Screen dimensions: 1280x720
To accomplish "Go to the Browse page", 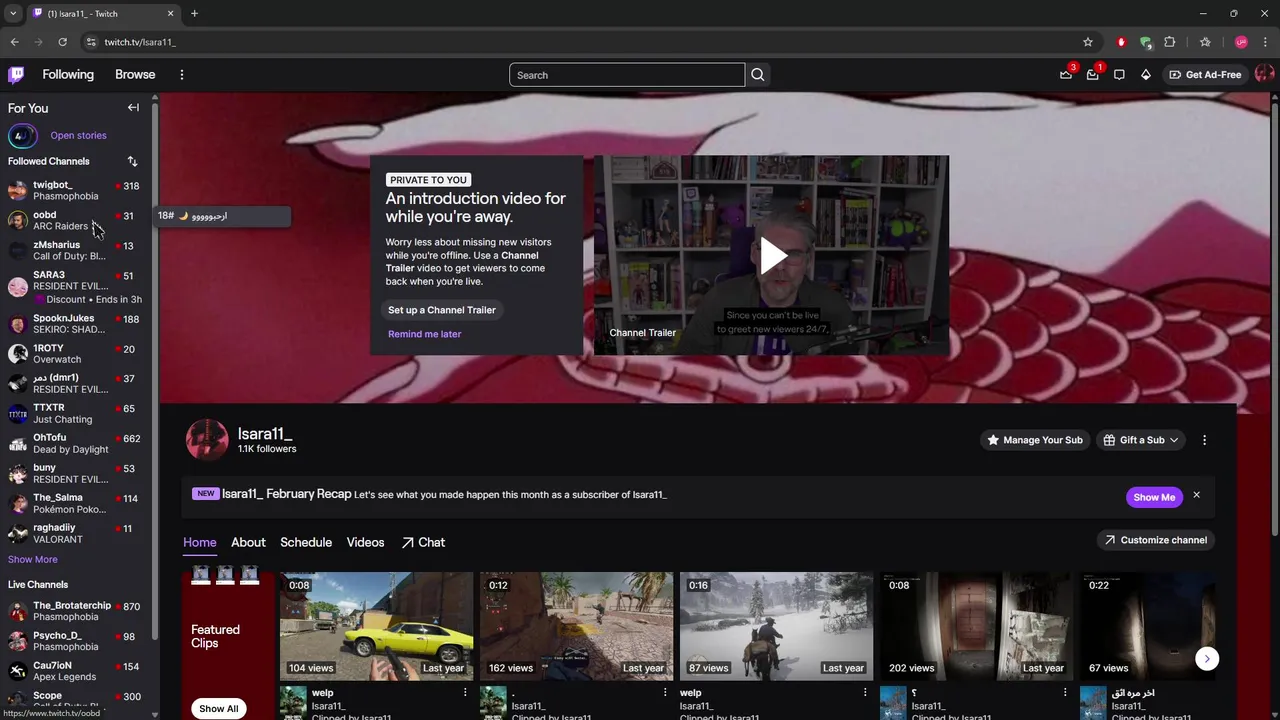I will (x=135, y=74).
